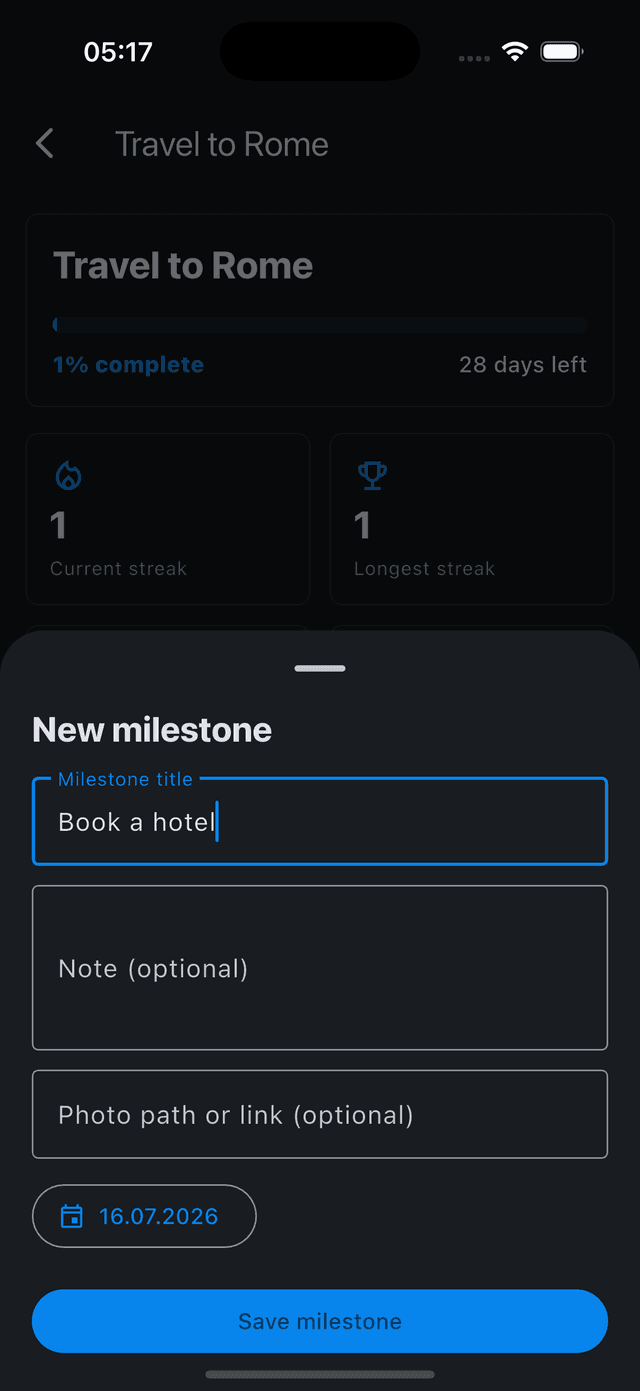Viewport: 640px width, 1391px height.
Task: Open the 16.07.2026 date picker
Action: [144, 1216]
